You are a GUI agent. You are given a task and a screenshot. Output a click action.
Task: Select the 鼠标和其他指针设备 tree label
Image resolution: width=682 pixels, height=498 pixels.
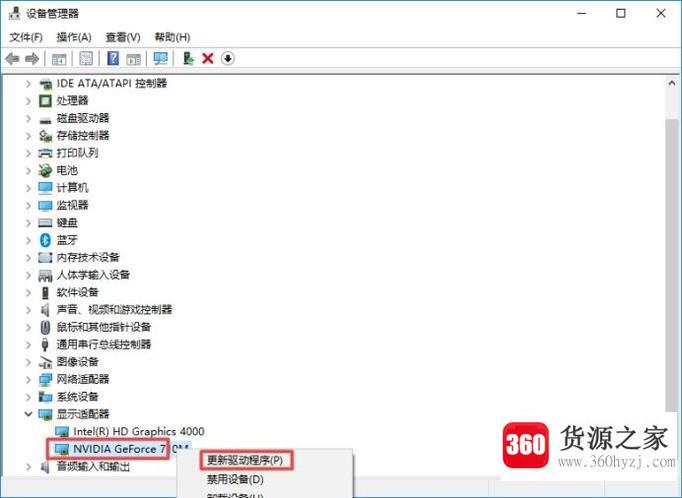104,327
